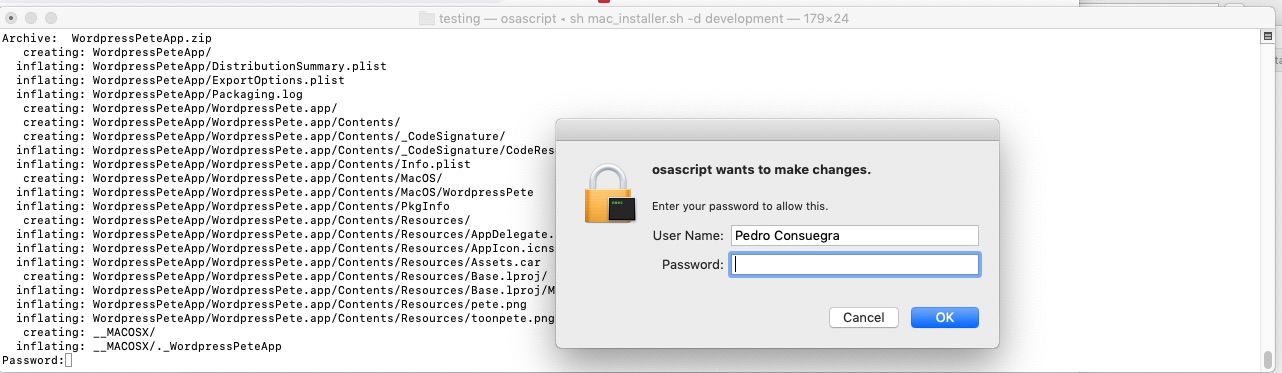Viewport: 1282px width, 373px height.
Task: Click the folder proxy icon in the Terminal title
Action: coord(426,18)
